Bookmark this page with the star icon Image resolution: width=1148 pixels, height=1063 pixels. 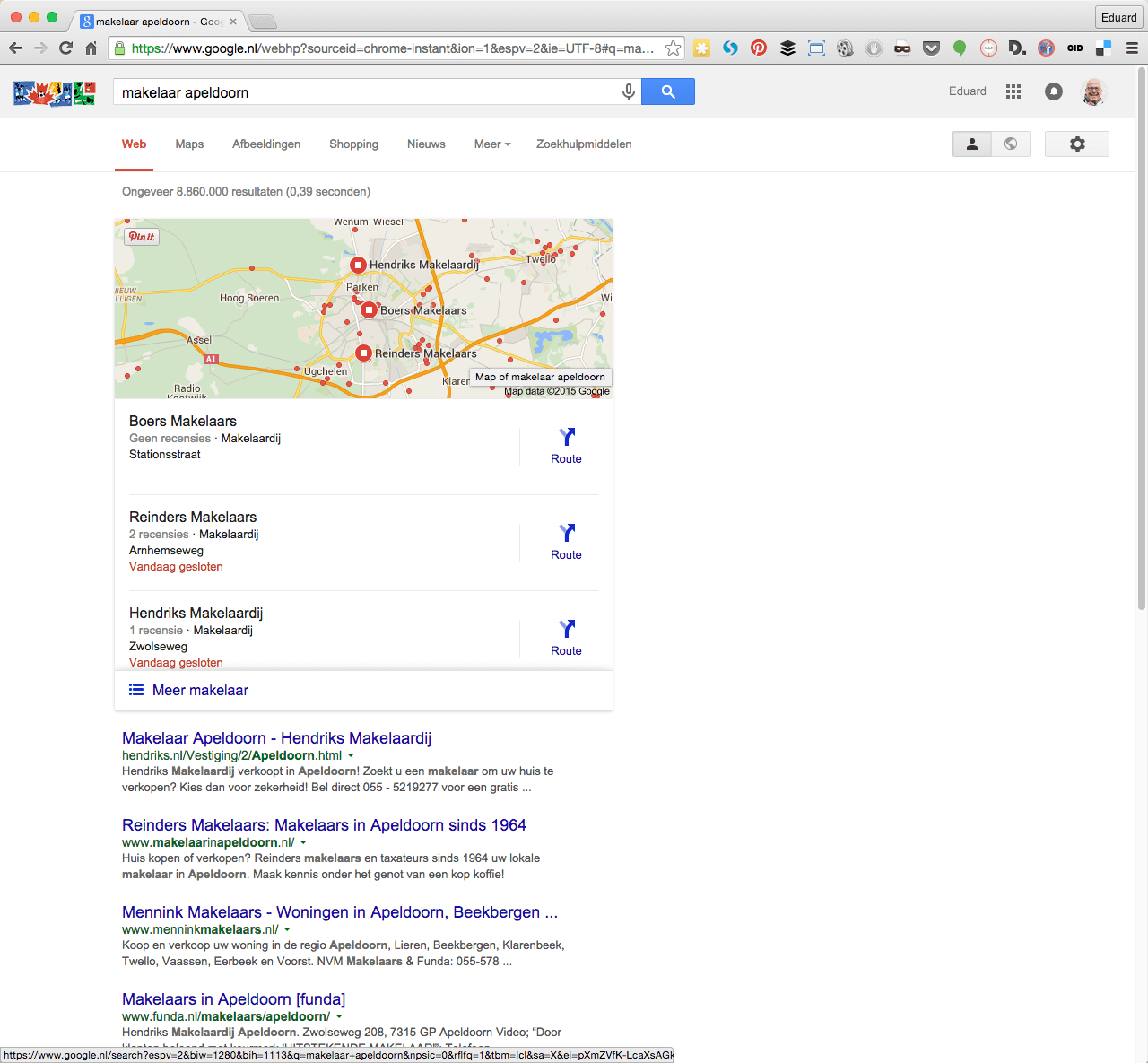click(673, 48)
